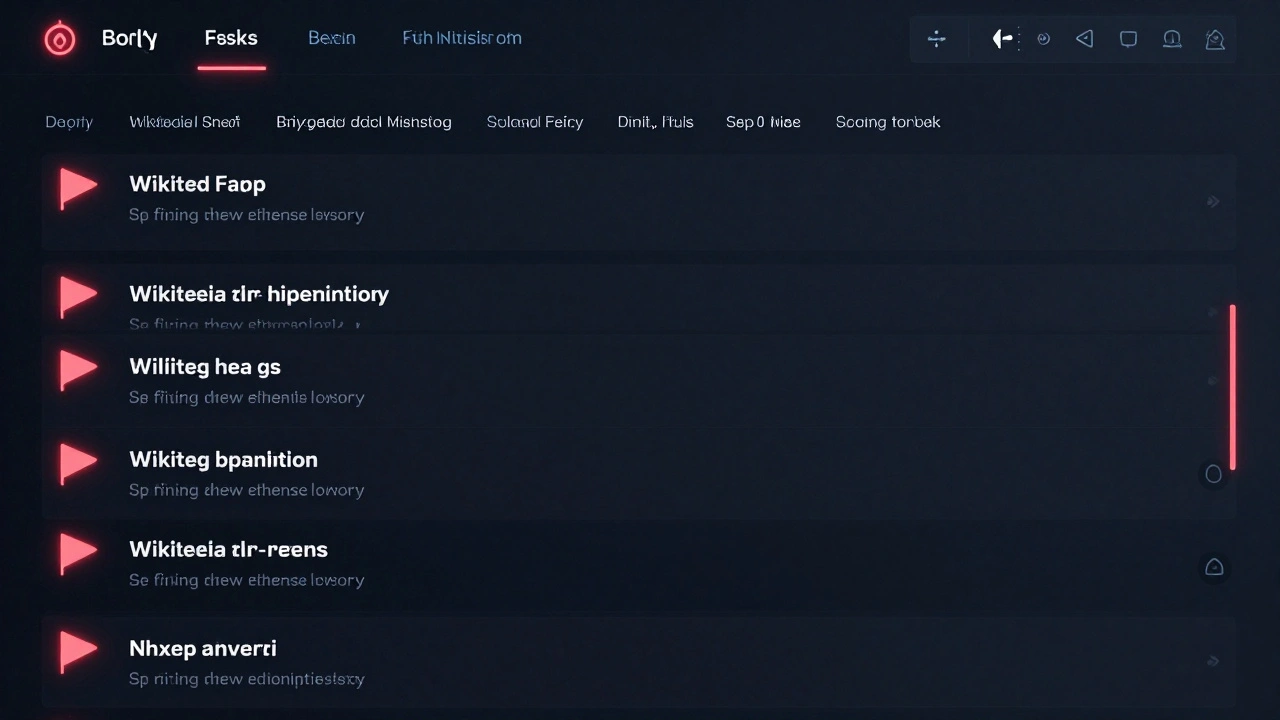Viewport: 1280px width, 720px height.
Task: Toggle the red flag on Wiliiteg hea gs
Action: click(77, 369)
